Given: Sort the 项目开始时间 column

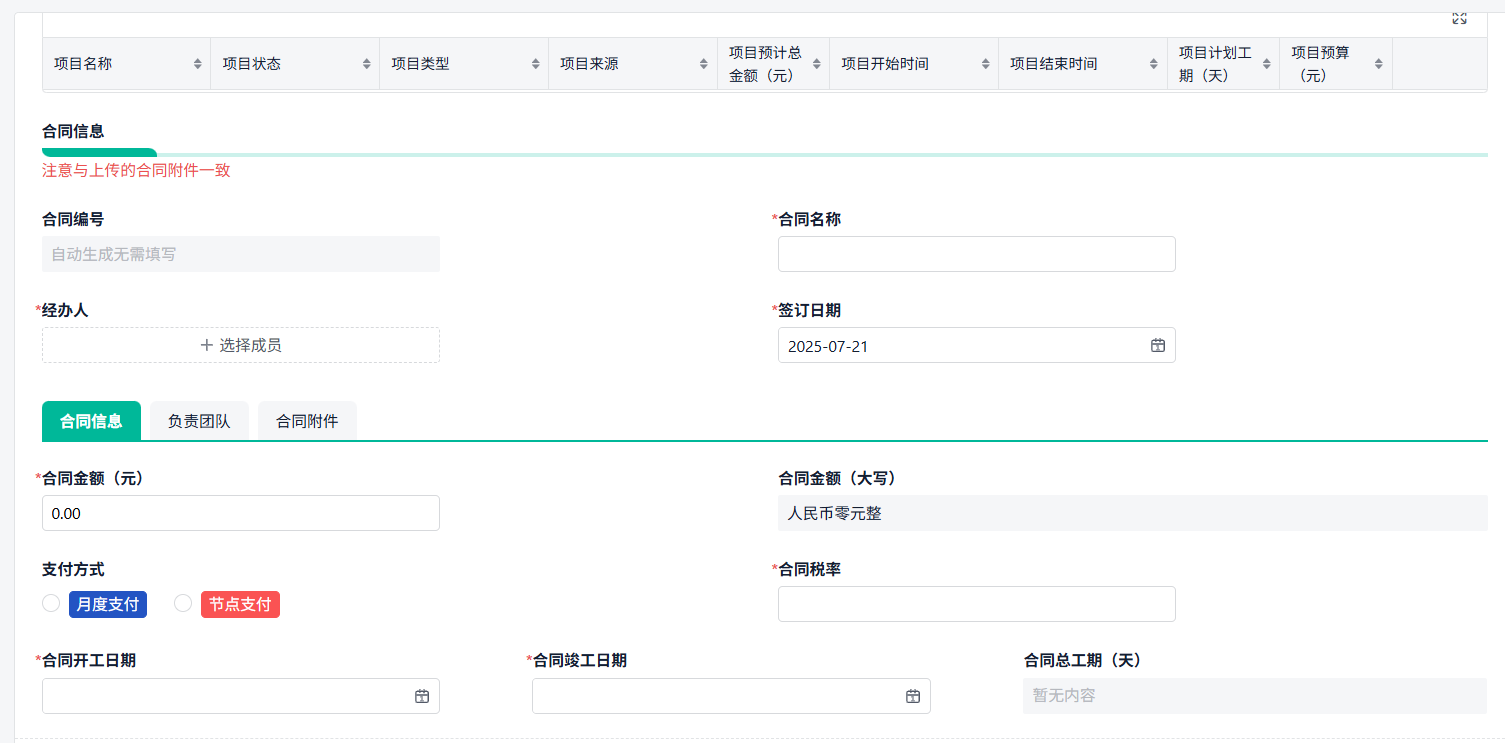Looking at the screenshot, I should tap(987, 62).
